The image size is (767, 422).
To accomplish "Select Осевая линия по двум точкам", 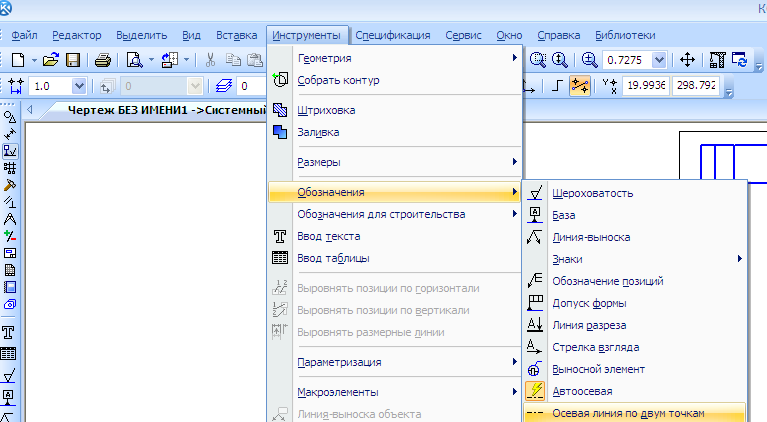I will click(635, 413).
